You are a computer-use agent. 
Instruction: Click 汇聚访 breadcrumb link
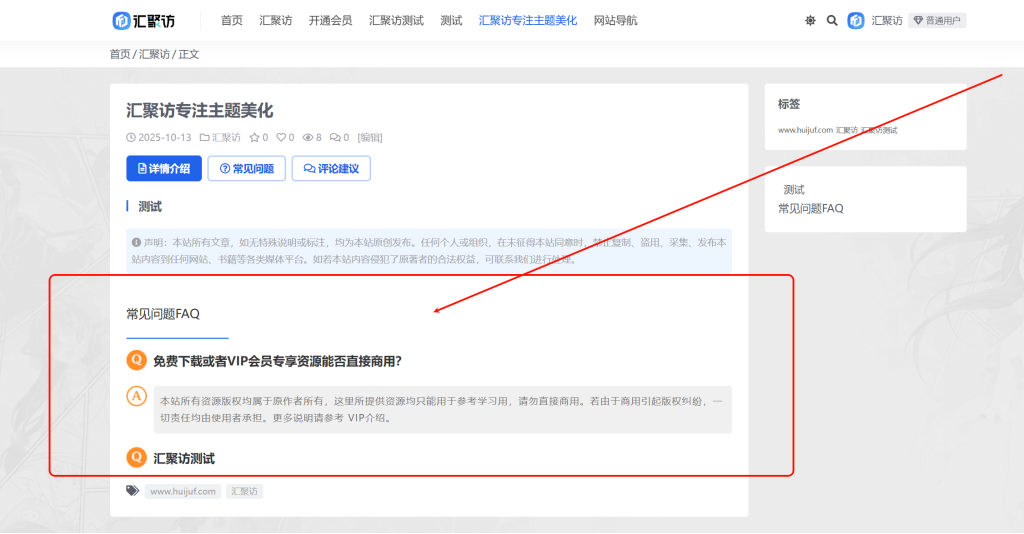[x=154, y=54]
